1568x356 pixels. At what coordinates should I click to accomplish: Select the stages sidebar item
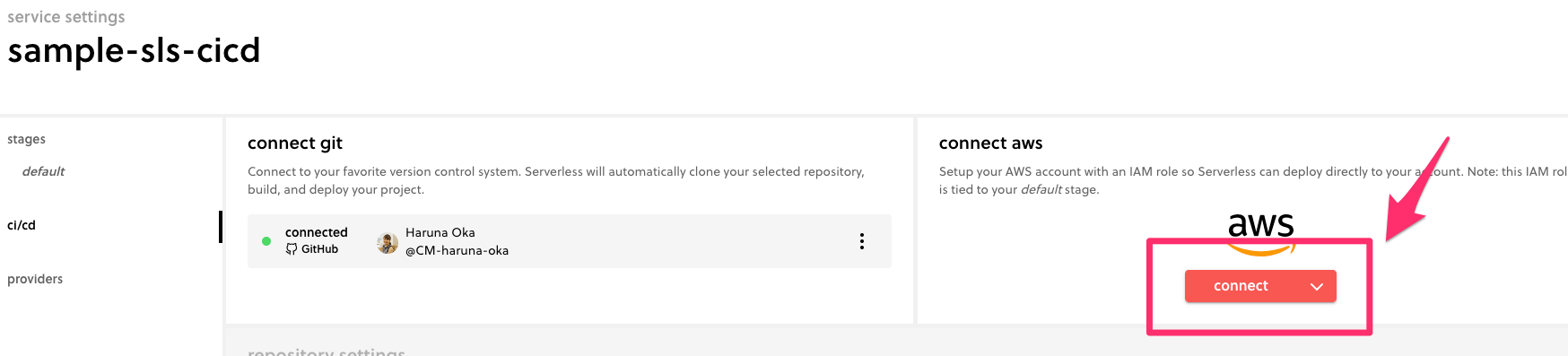pos(26,139)
